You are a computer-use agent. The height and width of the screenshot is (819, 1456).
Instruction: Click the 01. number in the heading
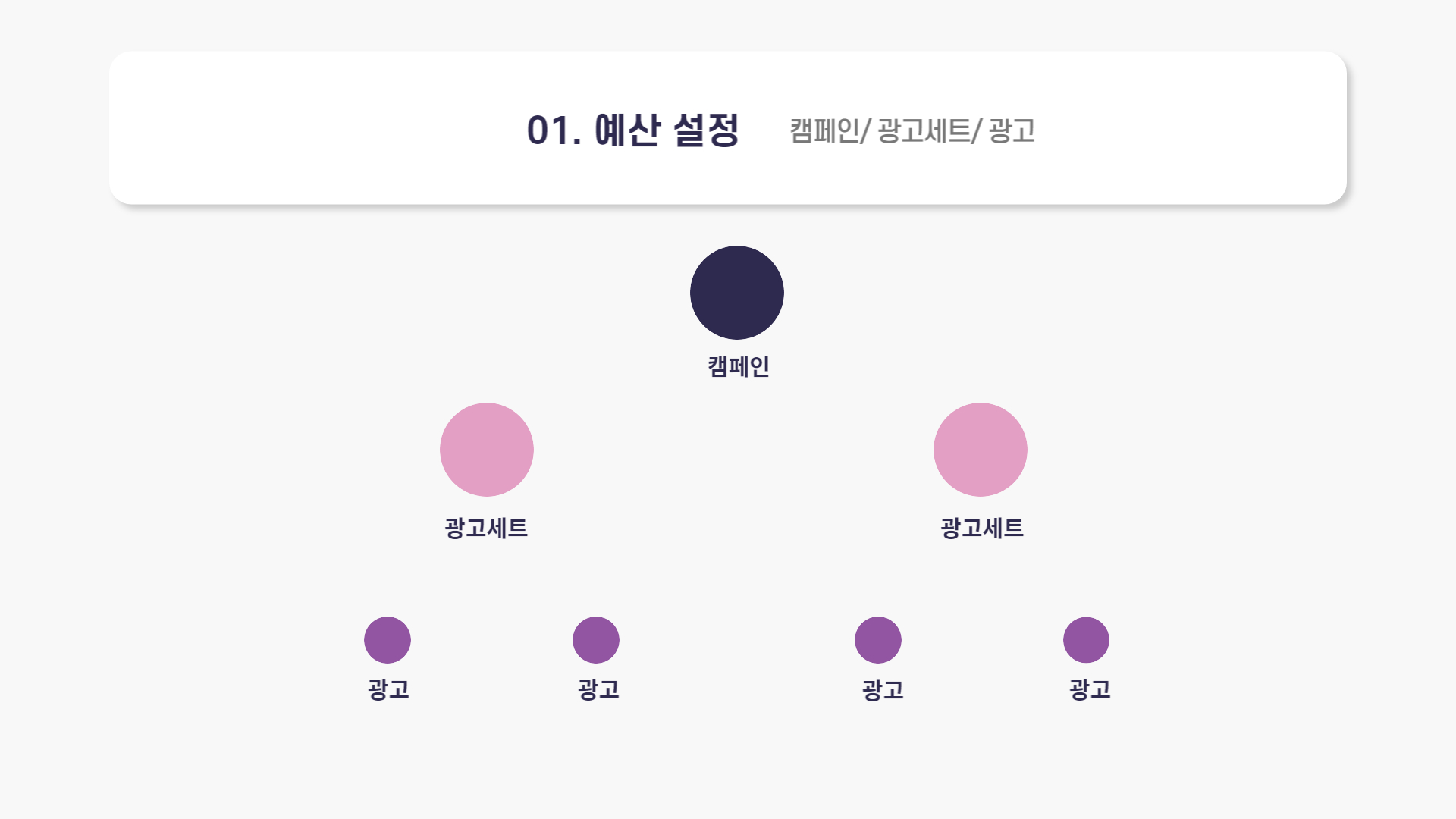[554, 130]
